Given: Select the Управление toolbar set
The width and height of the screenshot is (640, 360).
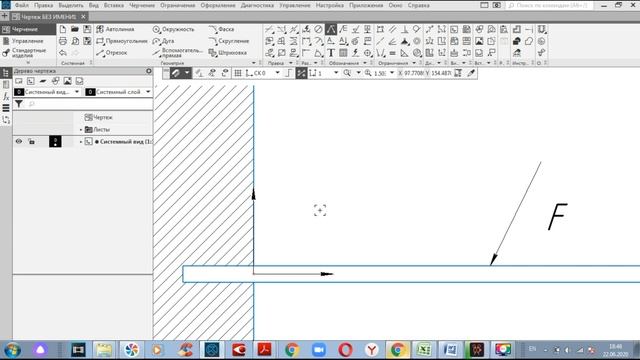Looking at the screenshot, I should (x=23, y=41).
